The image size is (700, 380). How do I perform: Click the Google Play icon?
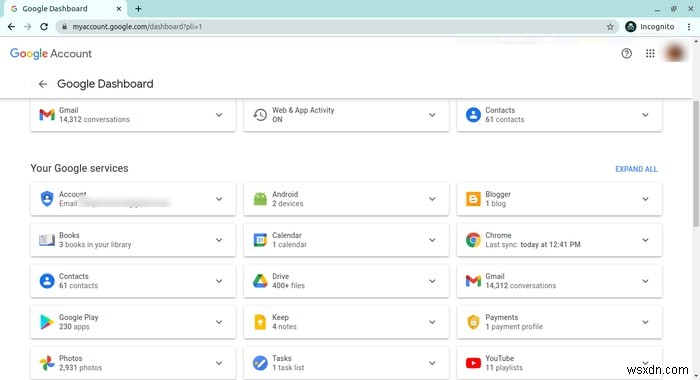tap(46, 322)
